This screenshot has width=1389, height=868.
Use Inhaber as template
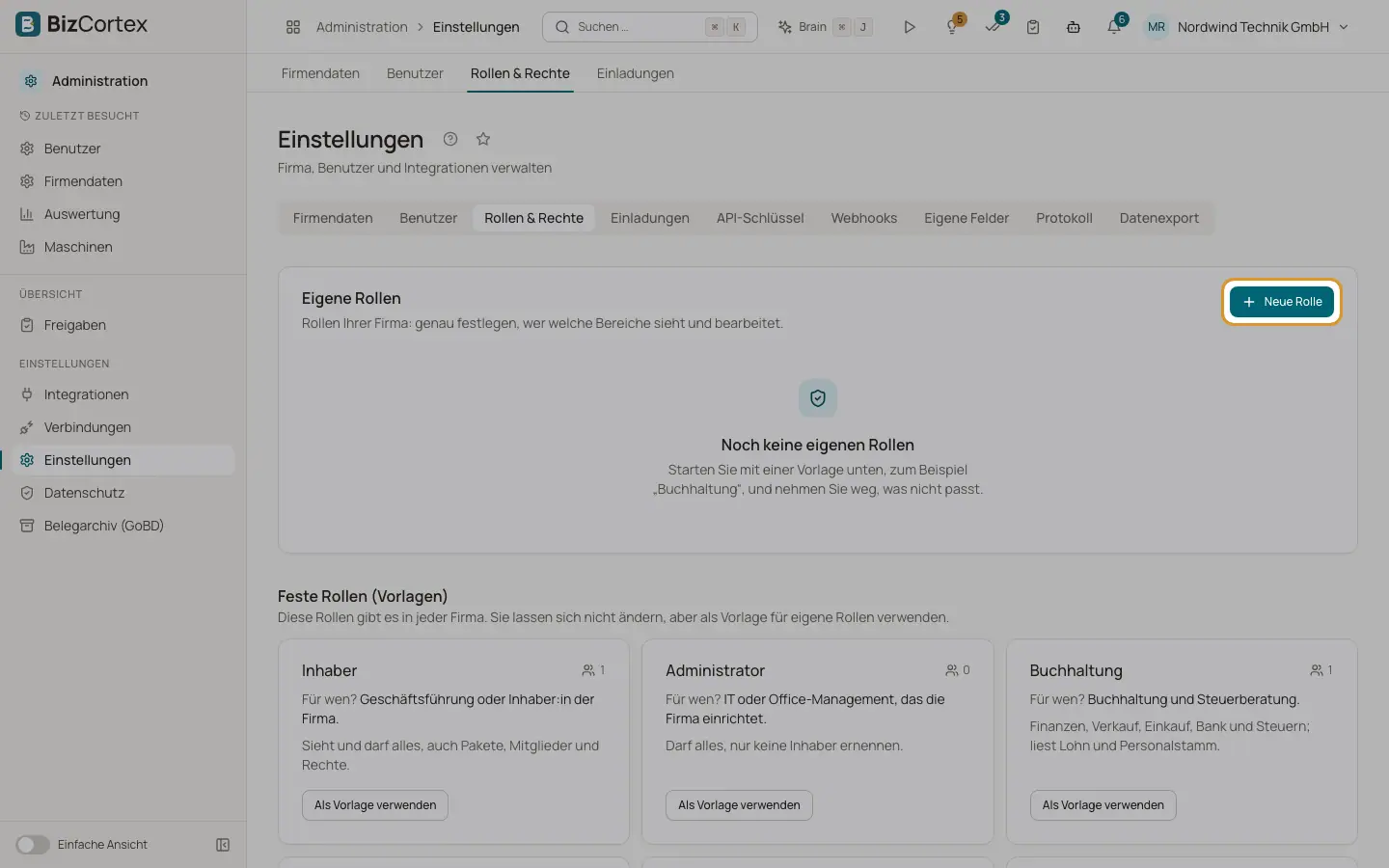click(x=375, y=805)
